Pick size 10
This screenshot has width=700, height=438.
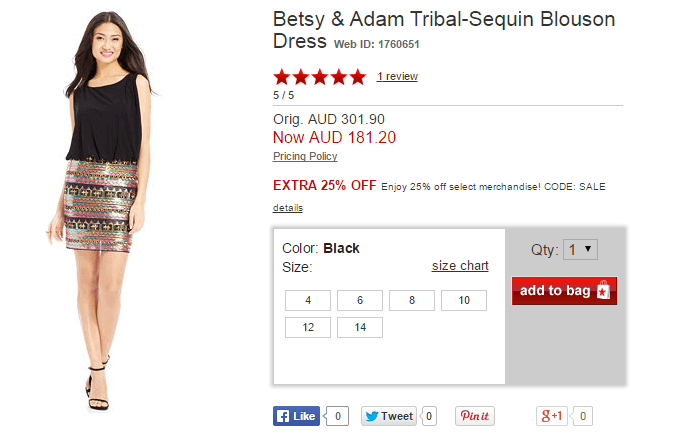(x=464, y=300)
